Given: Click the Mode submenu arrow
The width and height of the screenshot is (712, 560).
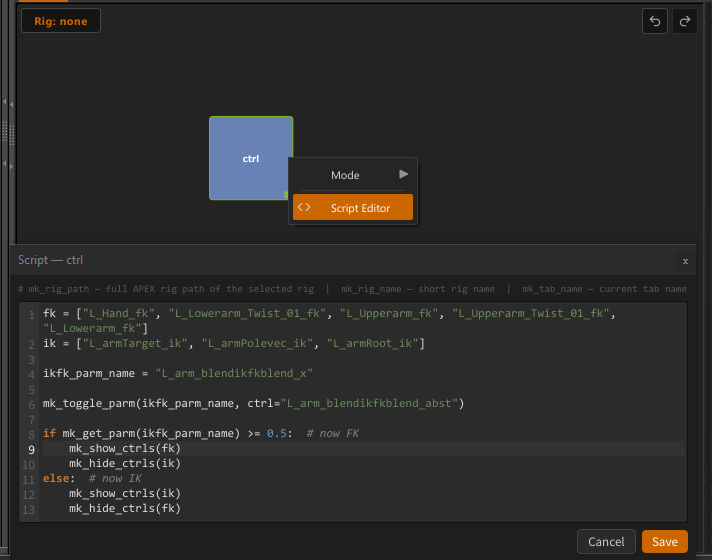Looking at the screenshot, I should [x=403, y=174].
